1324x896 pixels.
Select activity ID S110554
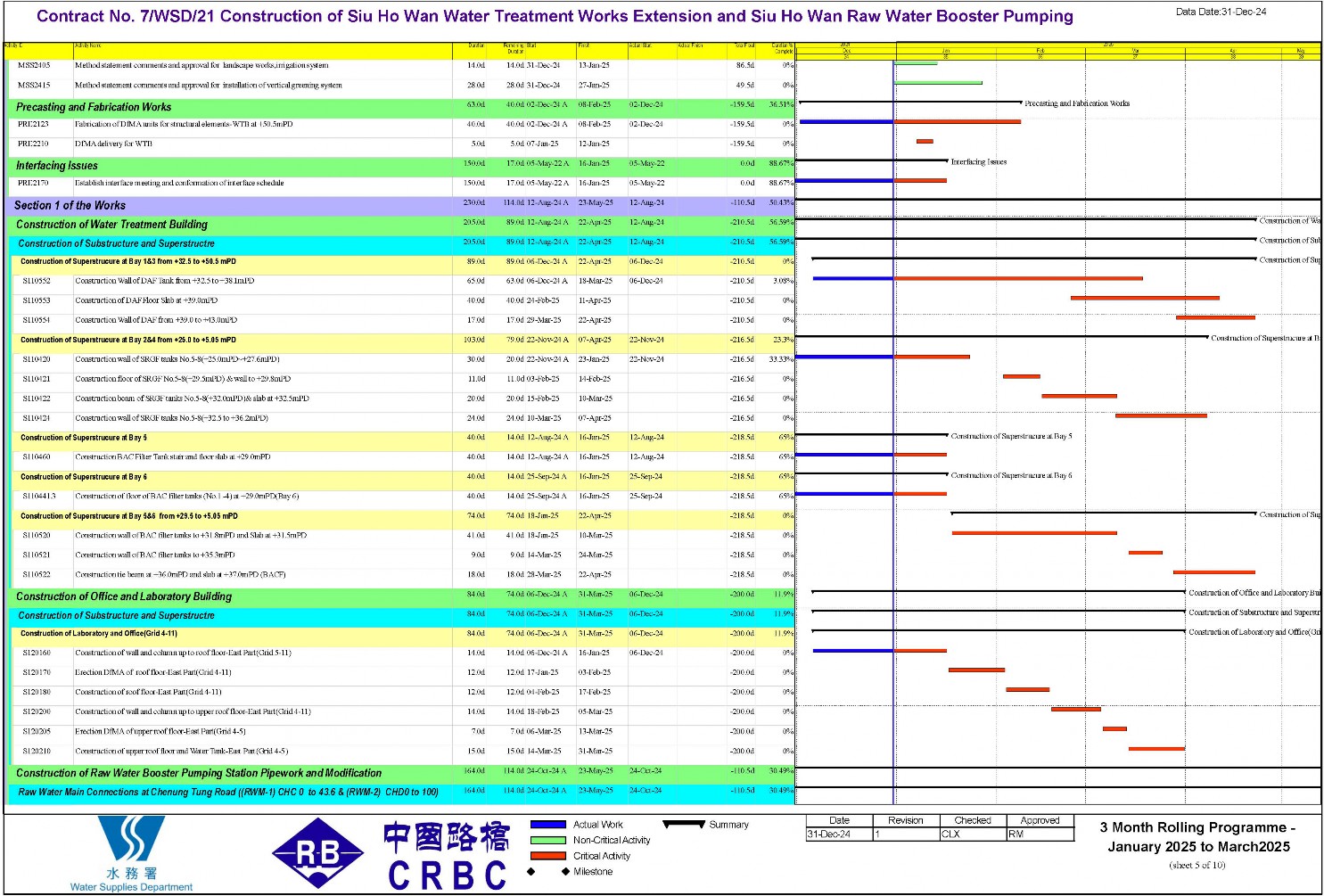pyautogui.click(x=37, y=320)
